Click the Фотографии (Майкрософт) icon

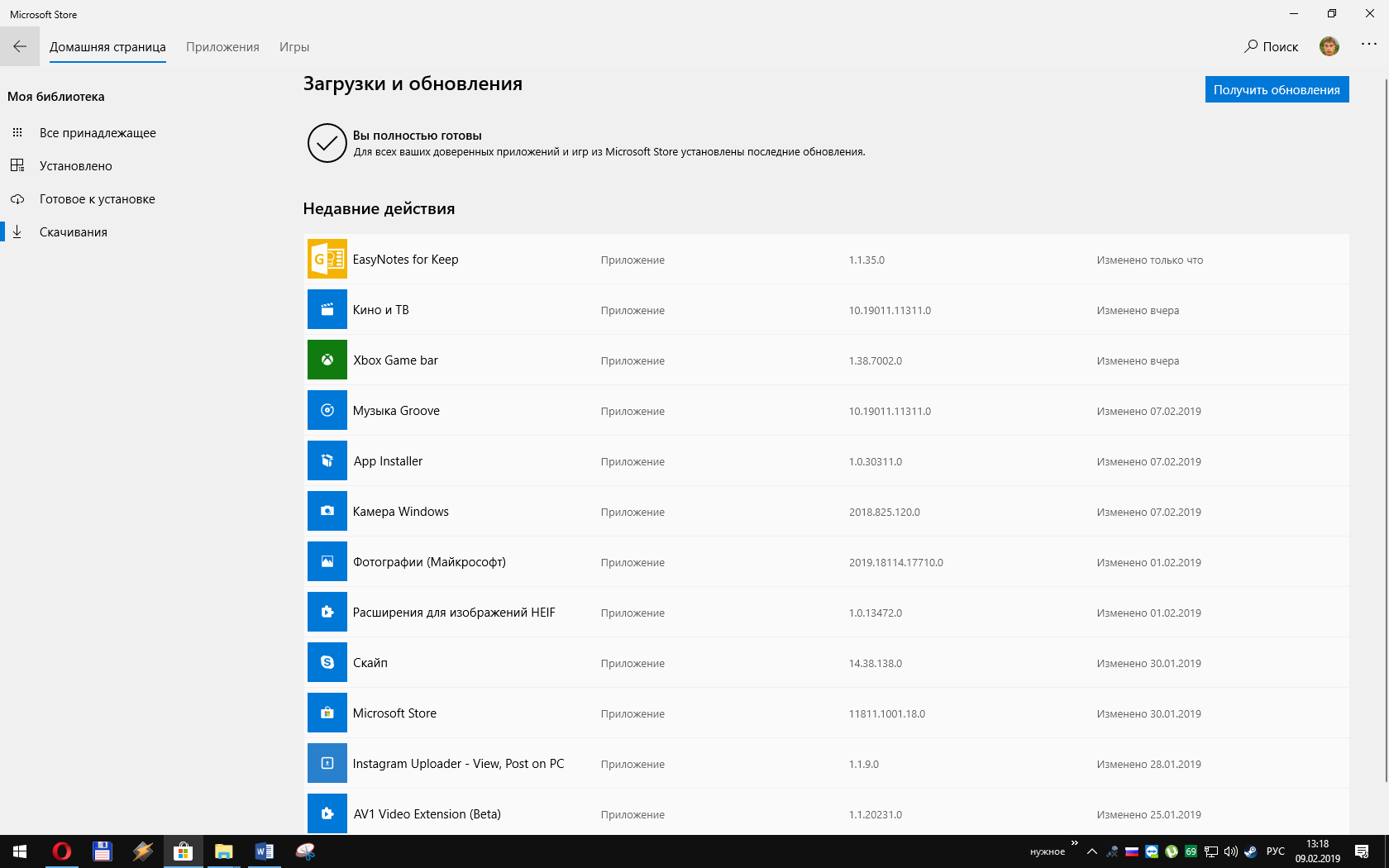(327, 561)
